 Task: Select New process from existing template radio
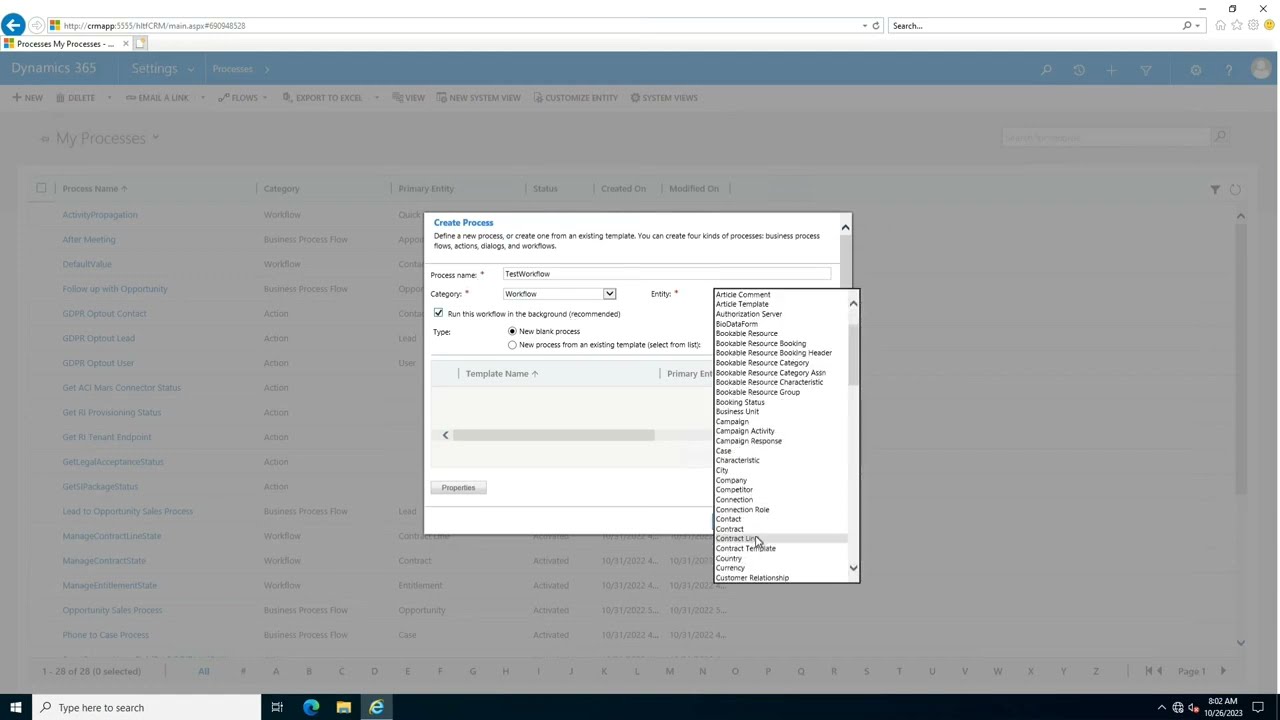[x=512, y=345]
